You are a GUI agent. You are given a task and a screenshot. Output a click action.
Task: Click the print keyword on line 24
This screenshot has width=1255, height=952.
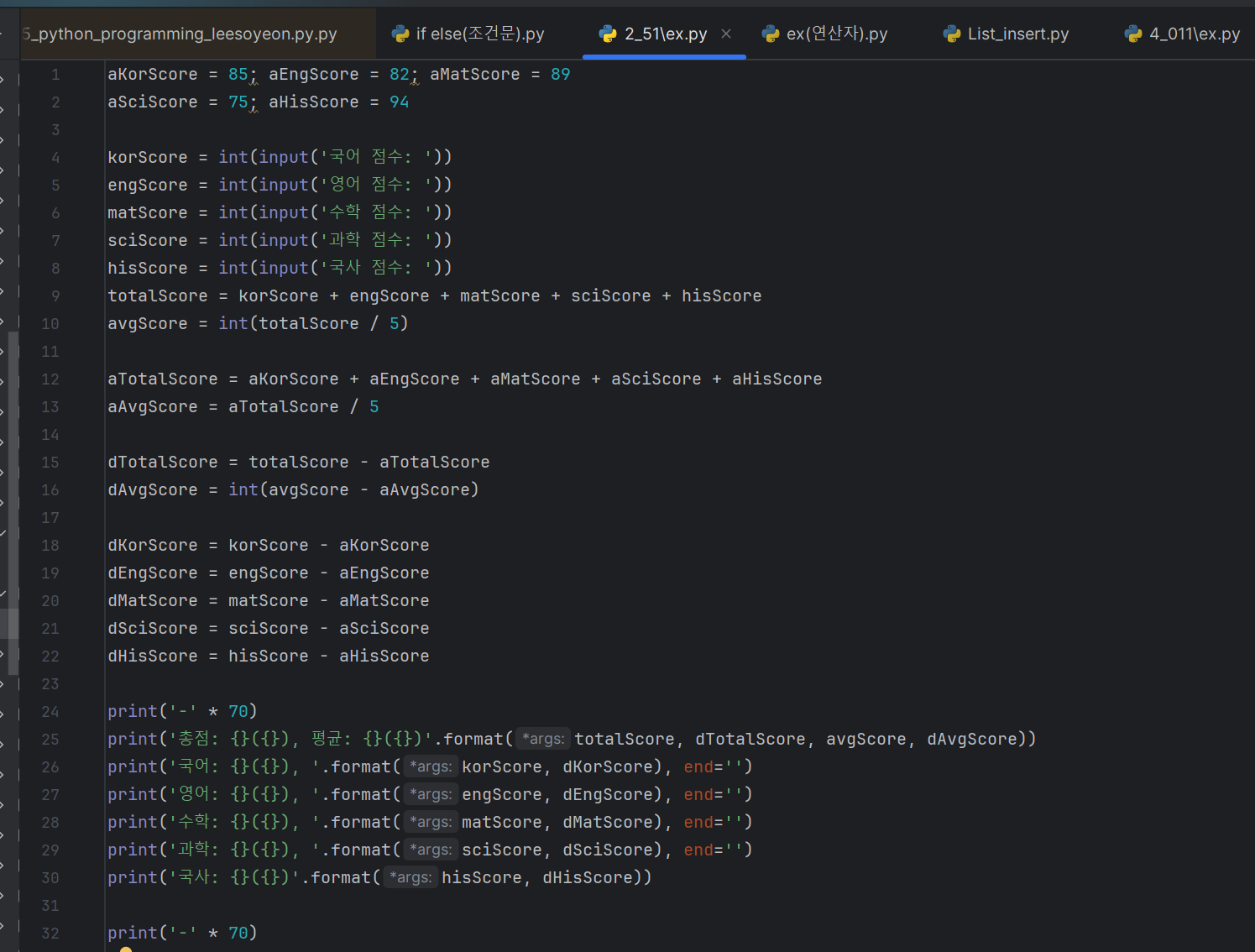[x=133, y=711]
